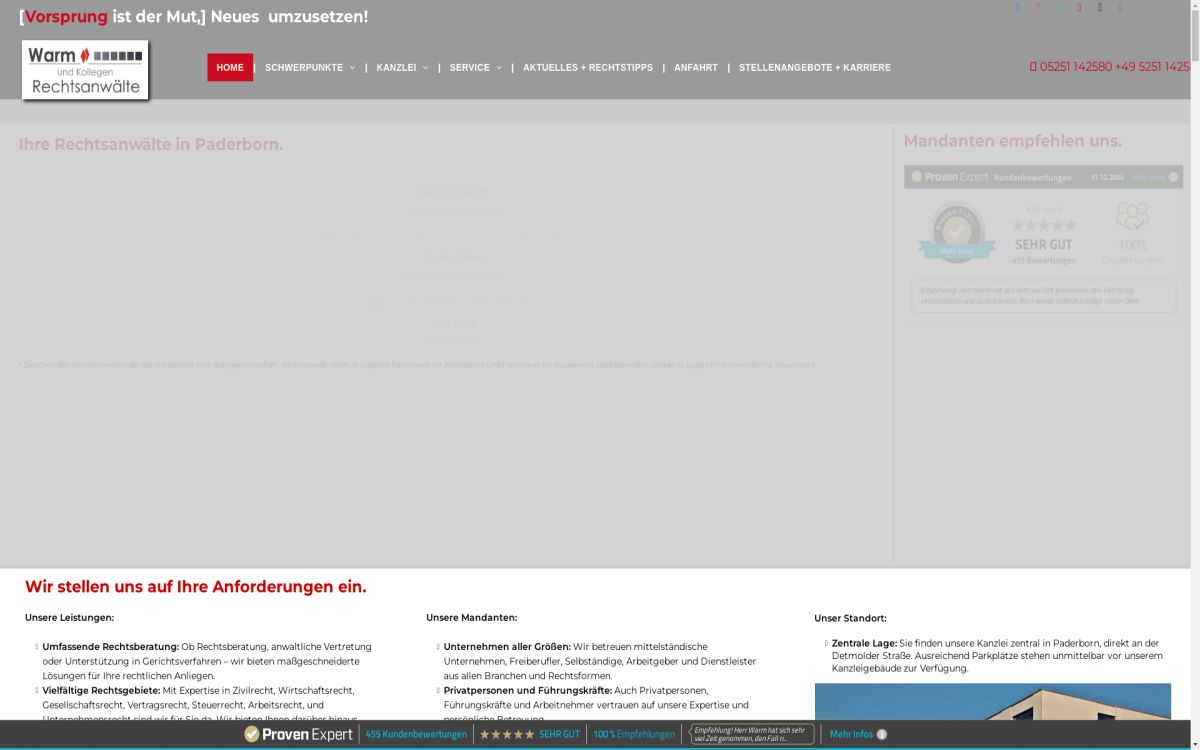Click the info icon beside Mehr Infos in bottom bar
Viewport: 1200px width, 750px height.
[882, 734]
